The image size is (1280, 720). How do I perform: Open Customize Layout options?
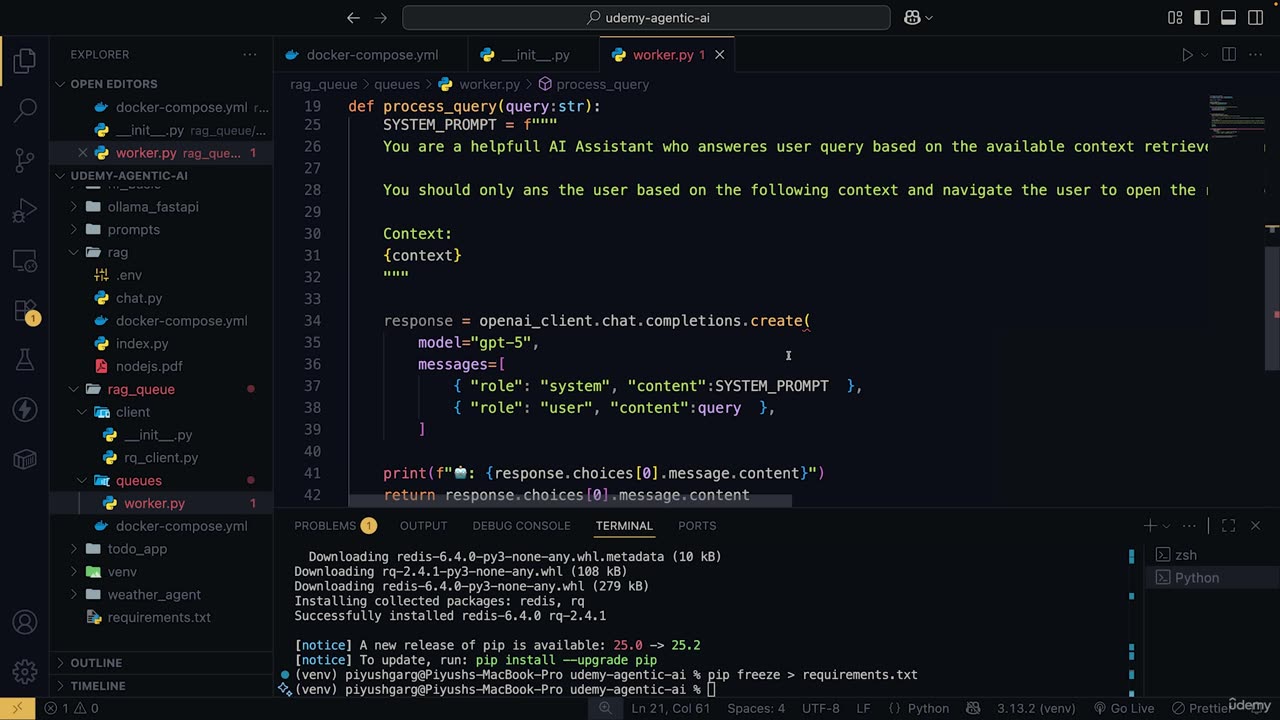[x=1176, y=17]
